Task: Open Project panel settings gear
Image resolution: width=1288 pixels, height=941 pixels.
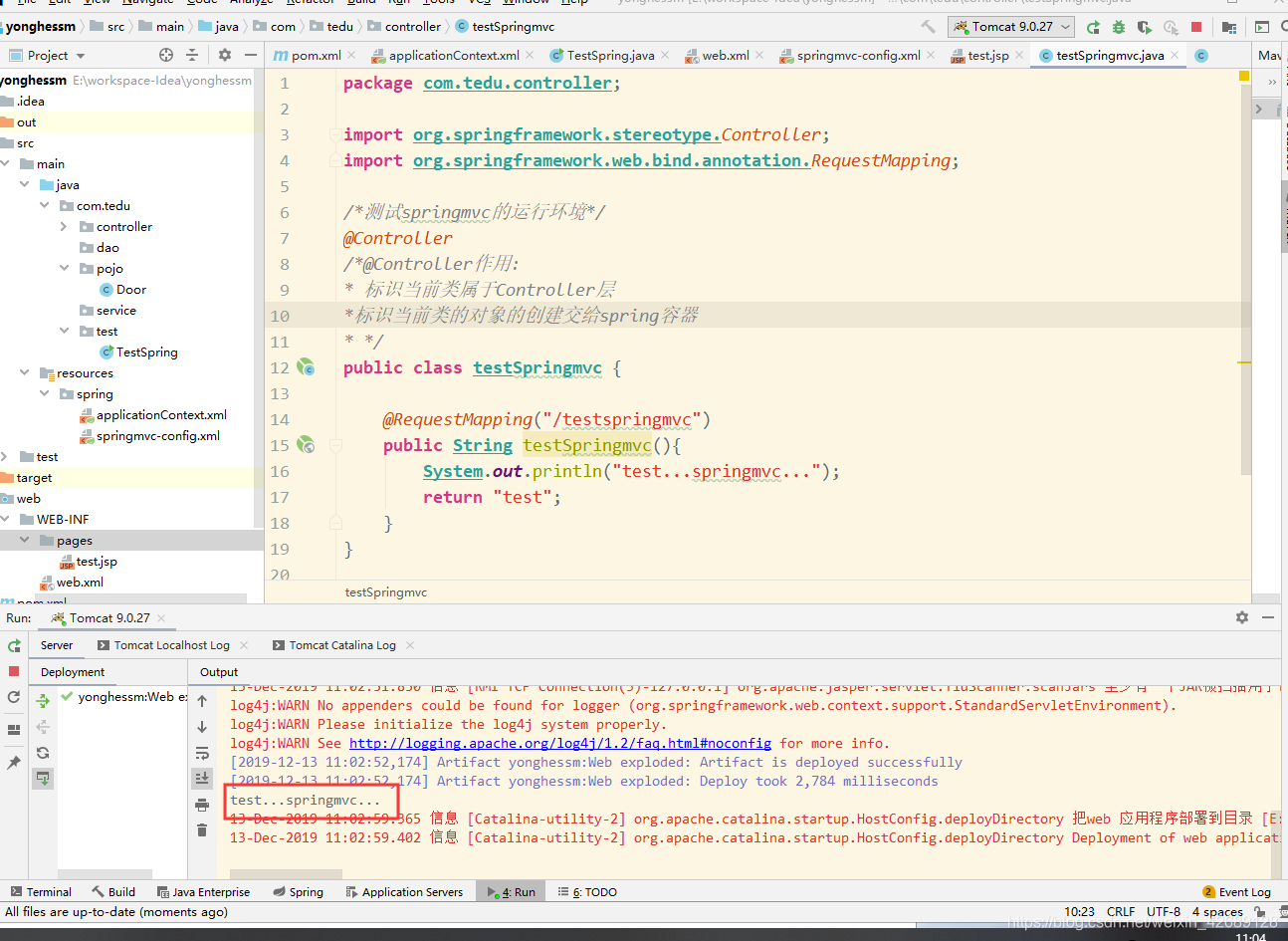Action: pos(225,55)
